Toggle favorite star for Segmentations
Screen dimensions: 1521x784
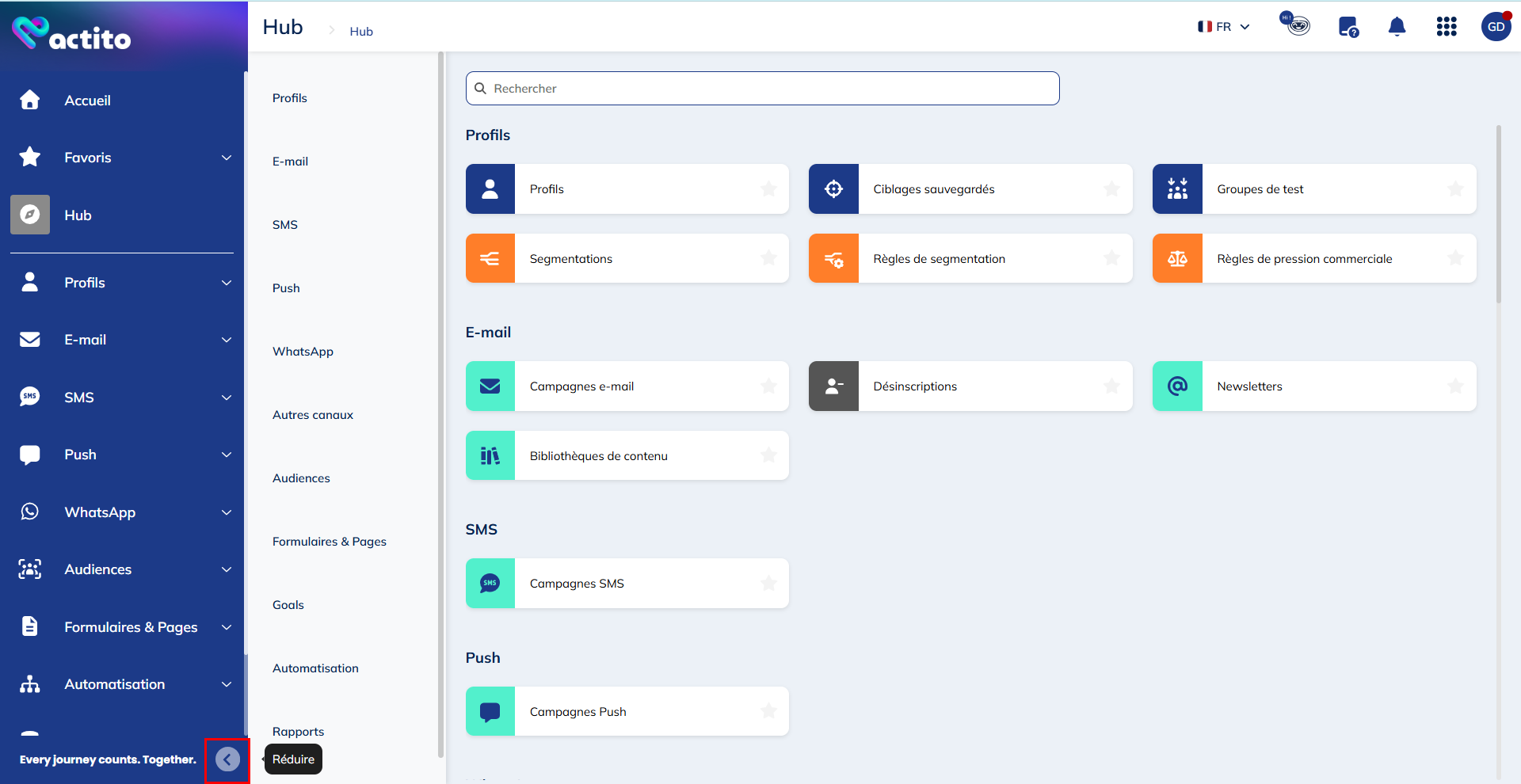768,258
